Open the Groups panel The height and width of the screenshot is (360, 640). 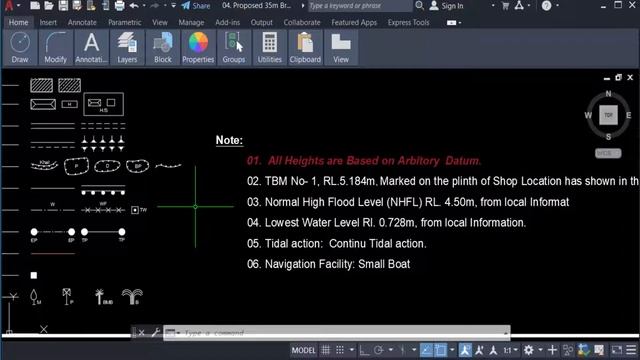[x=233, y=47]
